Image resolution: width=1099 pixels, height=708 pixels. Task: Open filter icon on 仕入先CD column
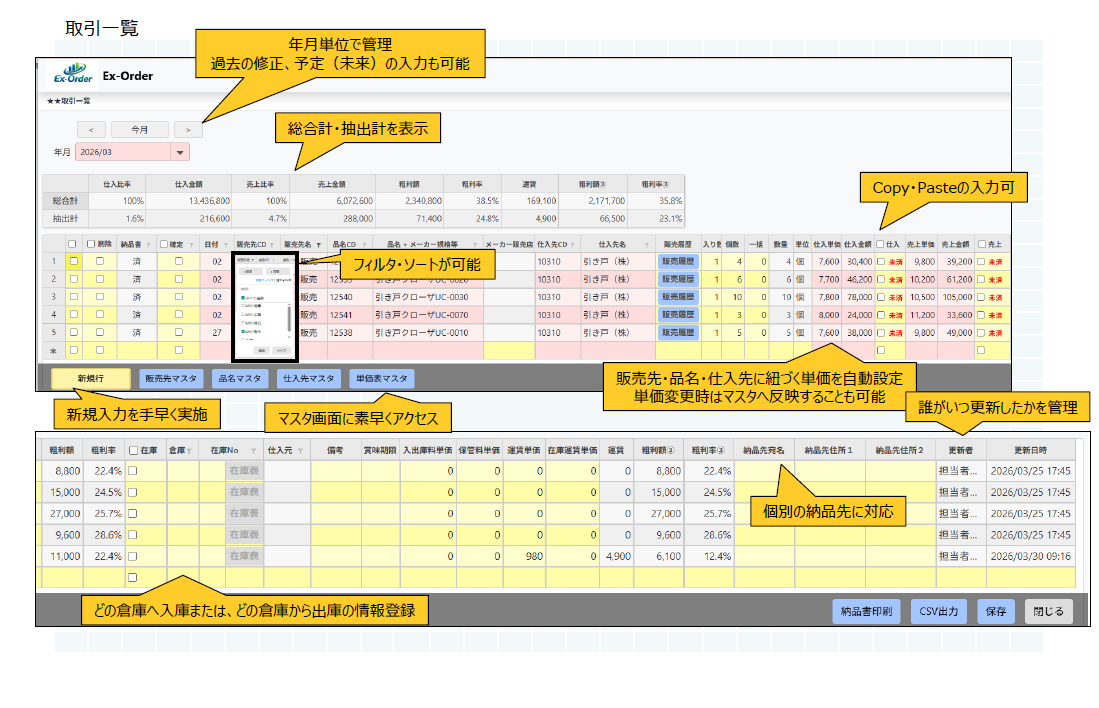571,244
